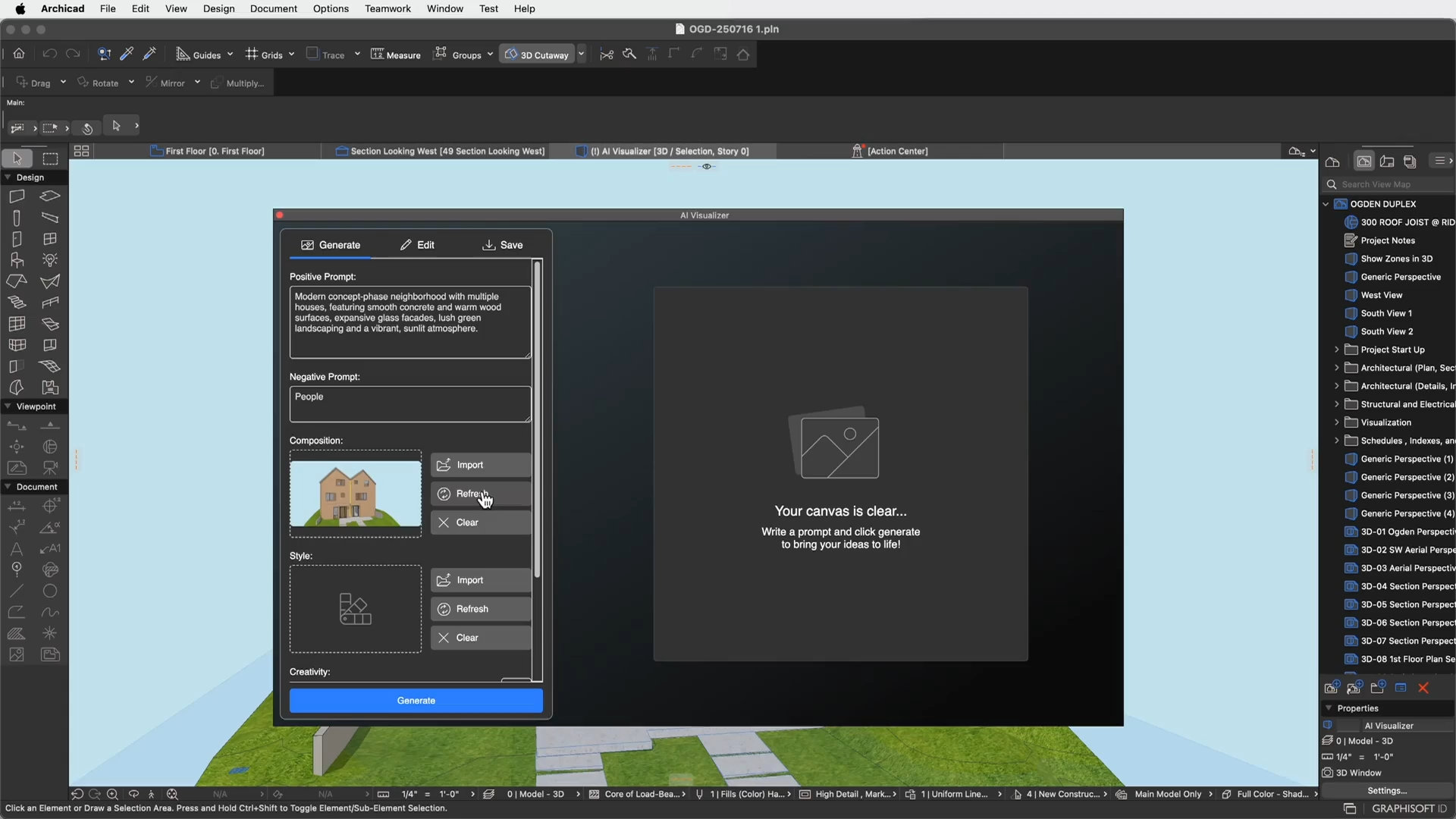Image resolution: width=1456 pixels, height=819 pixels.
Task: Toggle the Trace checkbox
Action: tap(312, 53)
